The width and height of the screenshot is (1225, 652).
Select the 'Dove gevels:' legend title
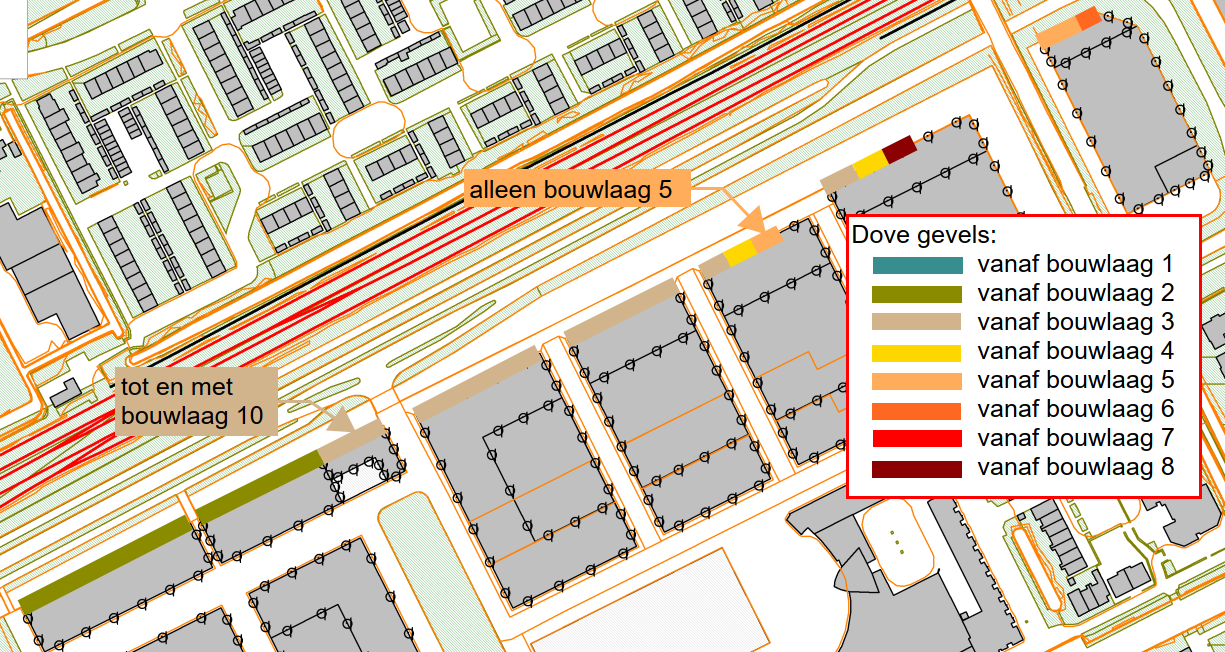coord(925,236)
